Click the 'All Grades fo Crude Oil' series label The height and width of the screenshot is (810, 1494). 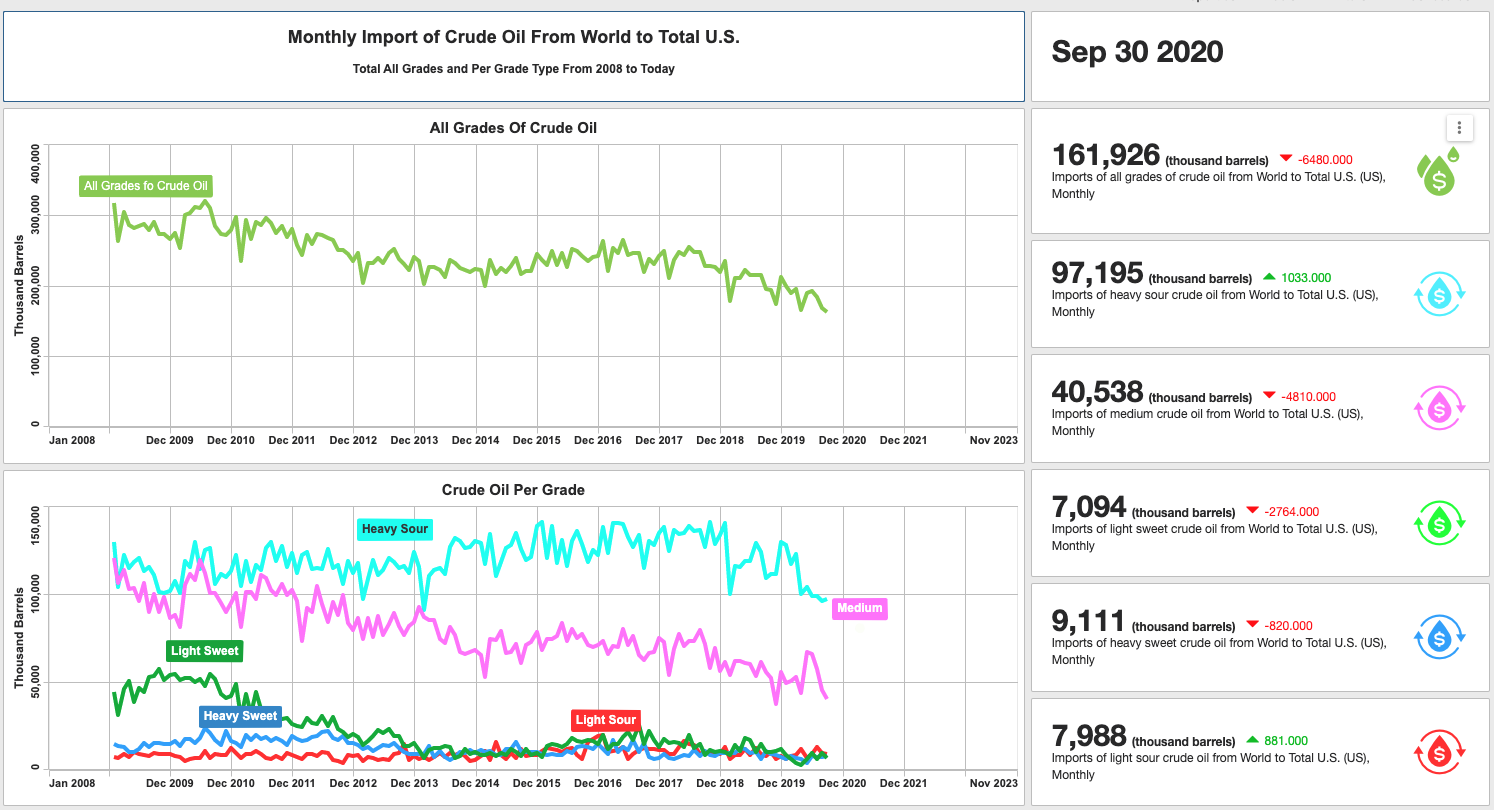(x=146, y=186)
